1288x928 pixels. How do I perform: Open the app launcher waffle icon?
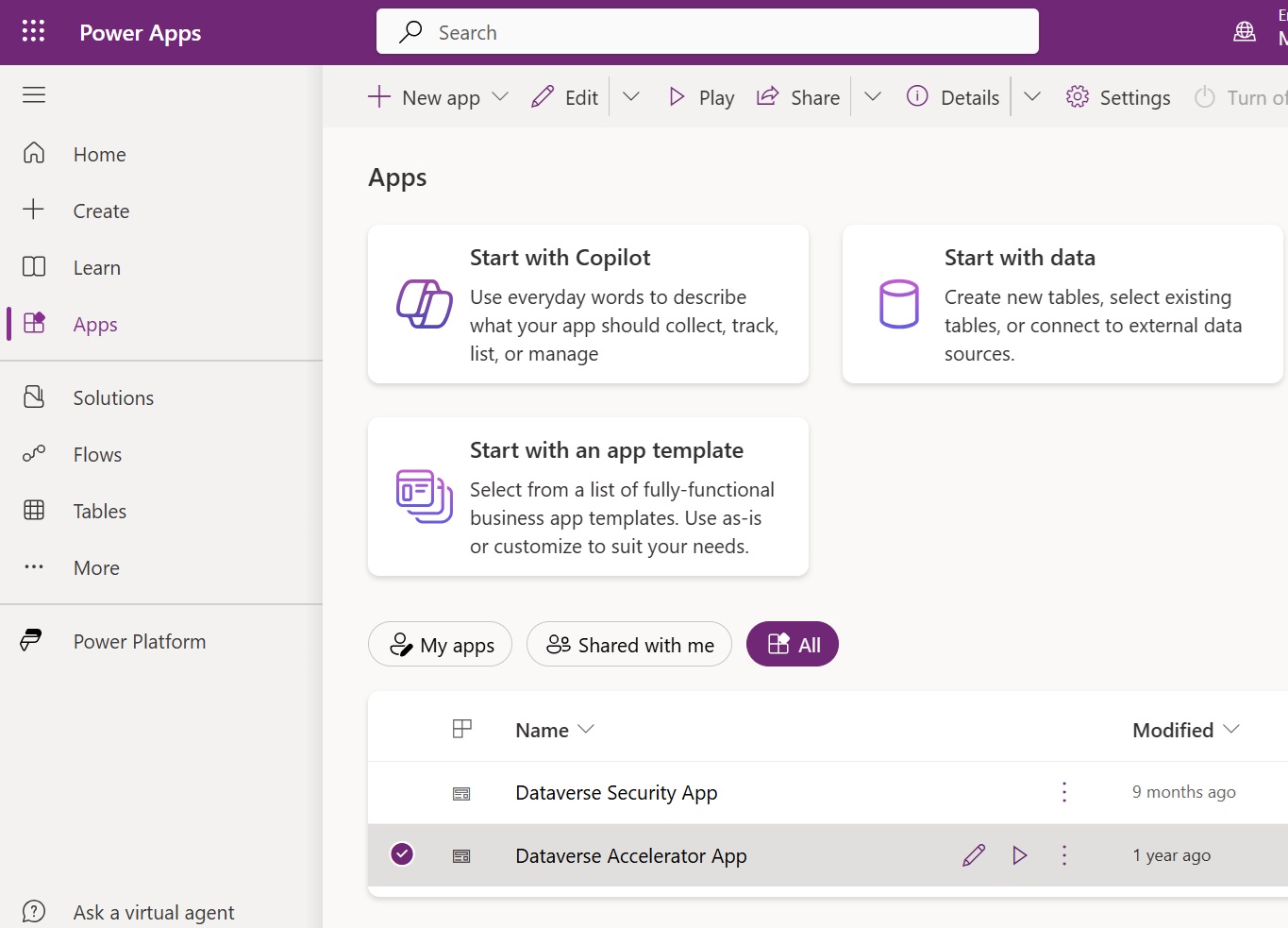pyautogui.click(x=33, y=31)
